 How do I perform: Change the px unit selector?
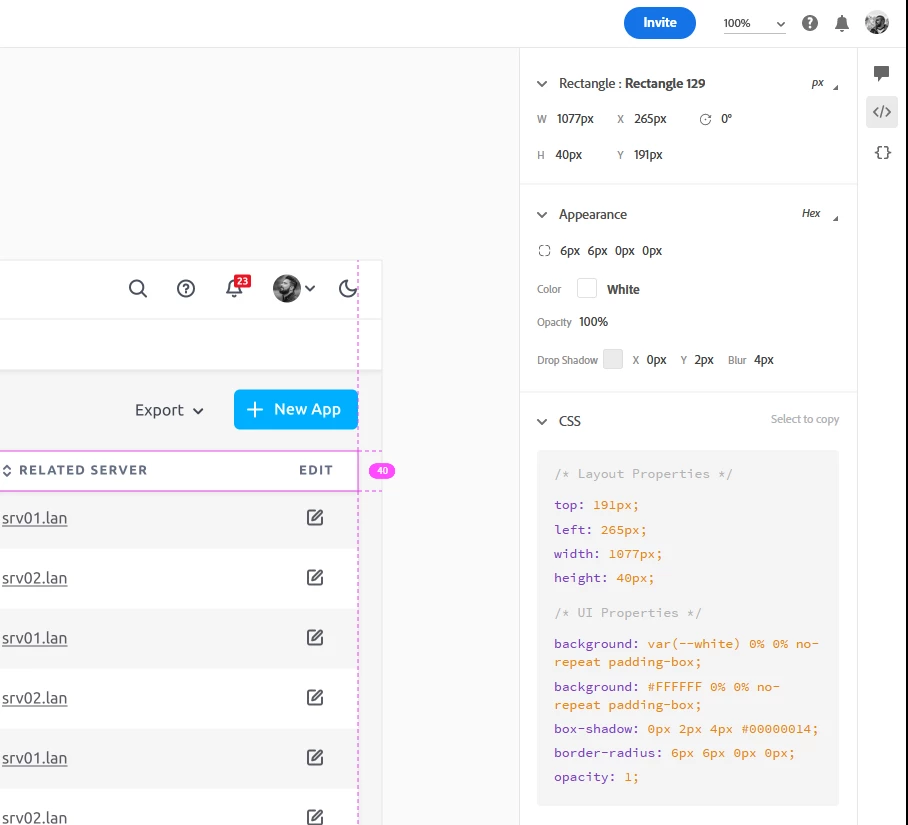825,83
